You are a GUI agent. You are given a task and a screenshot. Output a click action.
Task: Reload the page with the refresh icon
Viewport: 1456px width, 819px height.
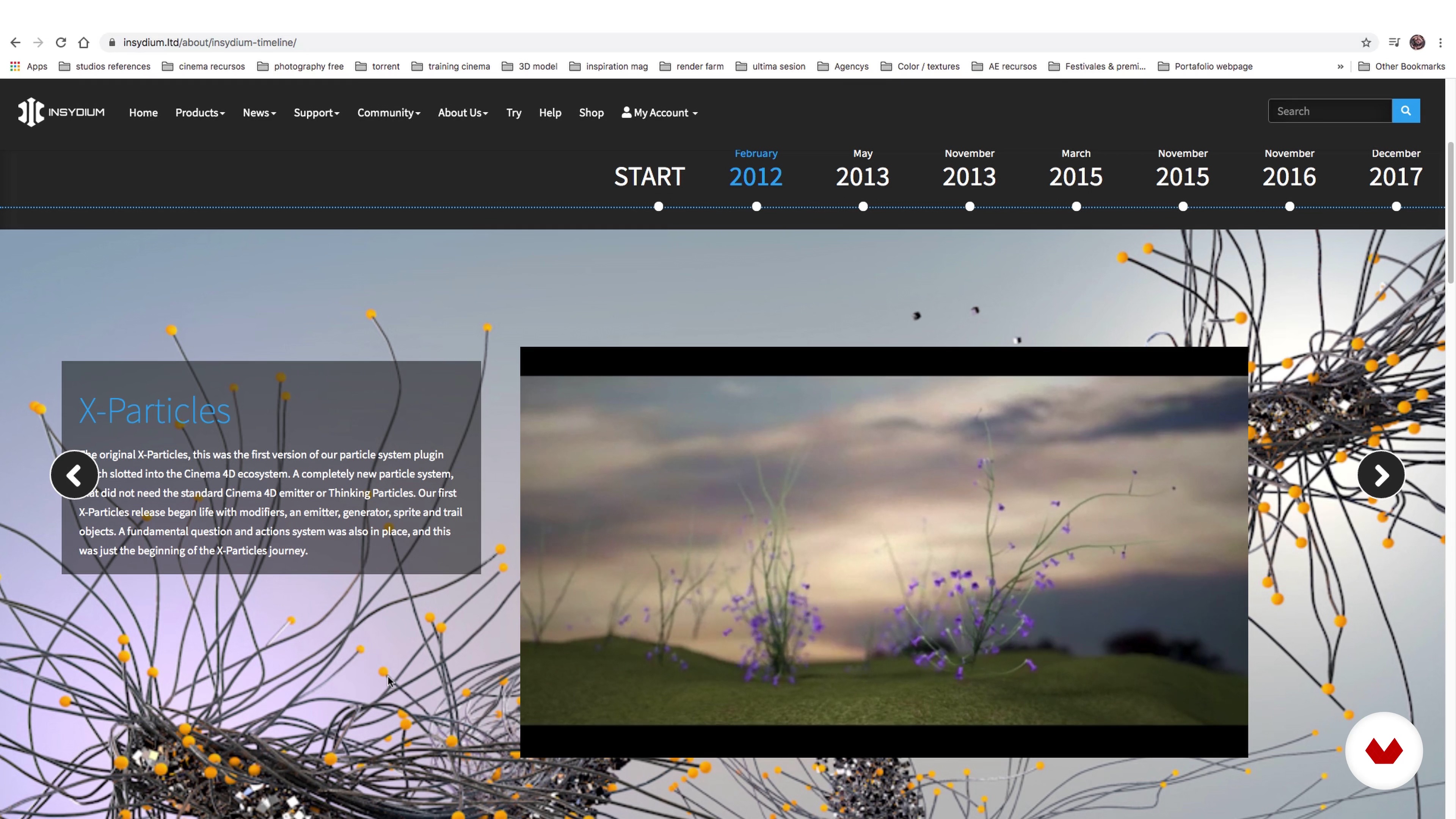click(x=61, y=42)
